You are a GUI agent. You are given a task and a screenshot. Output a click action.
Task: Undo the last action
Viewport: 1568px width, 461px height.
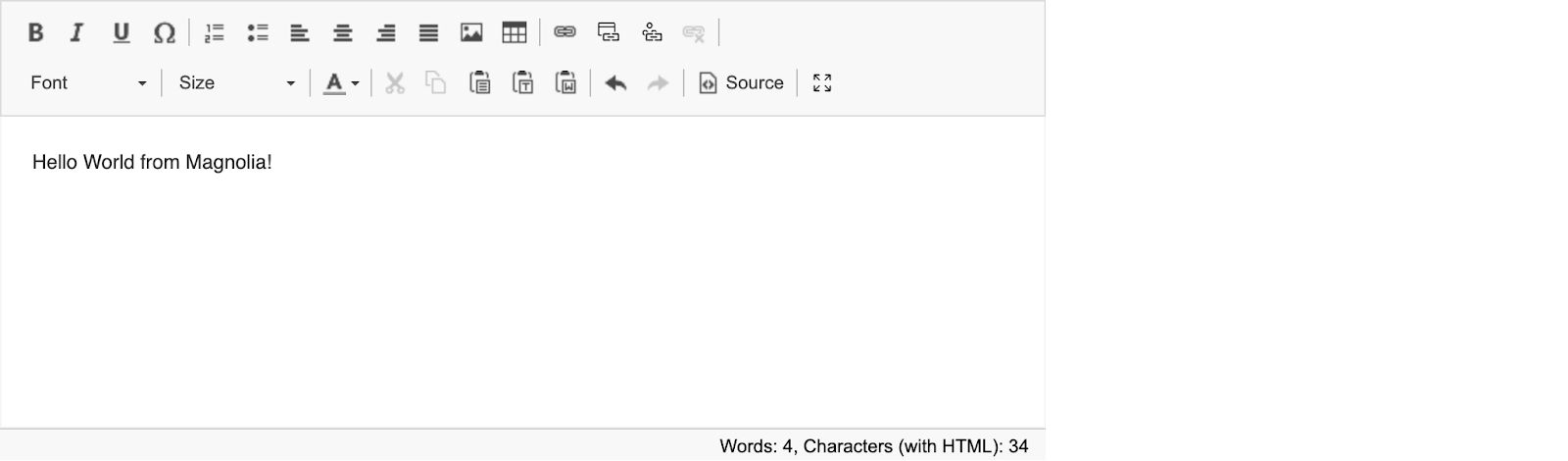[x=615, y=83]
